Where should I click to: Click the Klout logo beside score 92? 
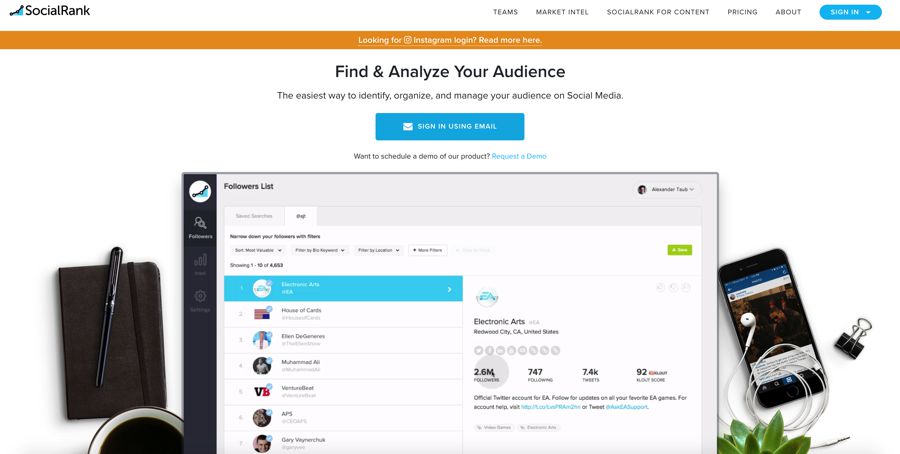(x=658, y=373)
